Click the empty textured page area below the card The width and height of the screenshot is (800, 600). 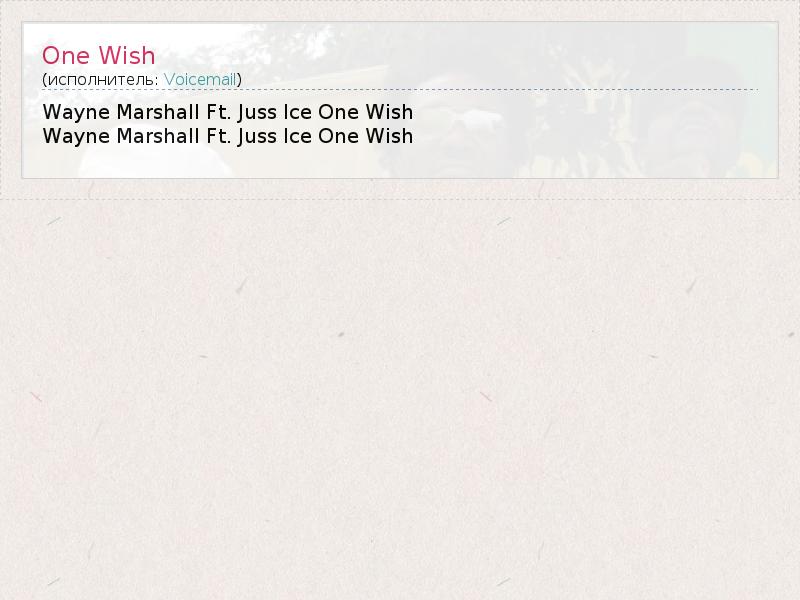click(400, 398)
